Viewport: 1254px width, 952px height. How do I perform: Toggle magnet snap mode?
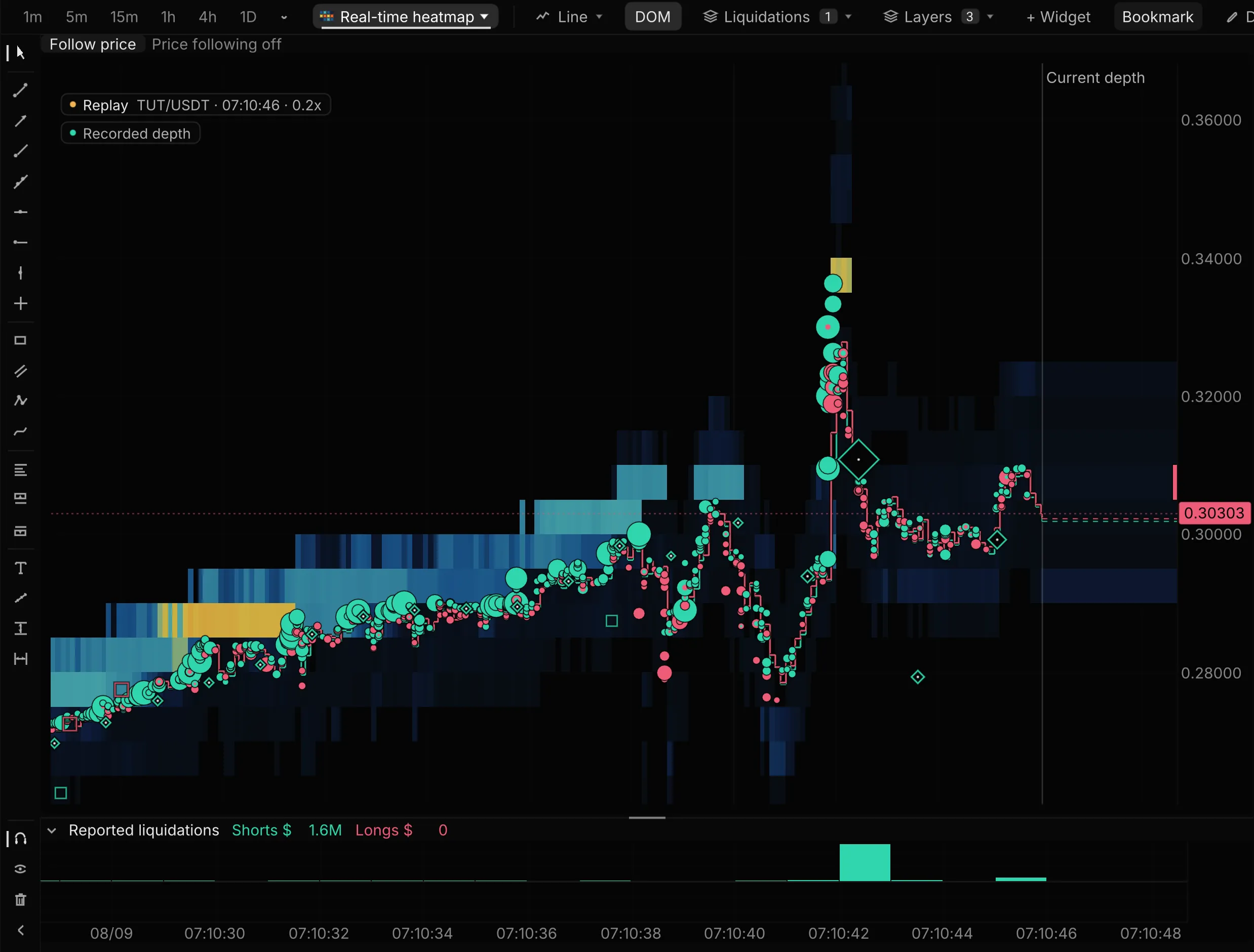pos(20,838)
